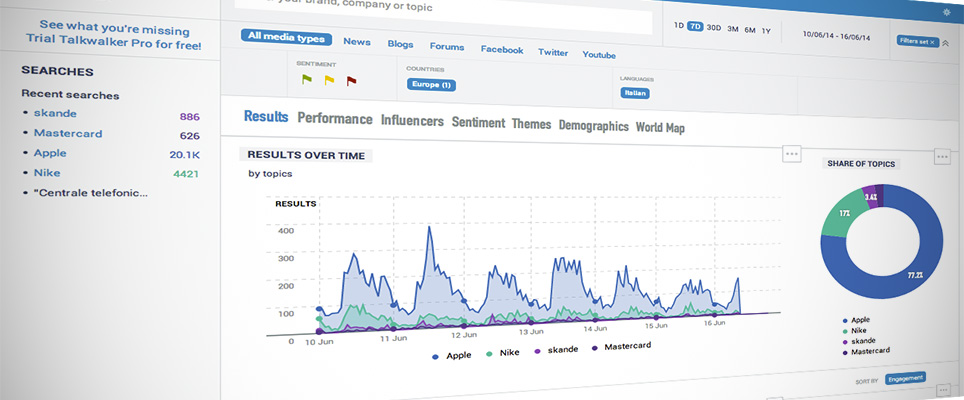
Task: Set time range to 6M
Action: point(749,29)
